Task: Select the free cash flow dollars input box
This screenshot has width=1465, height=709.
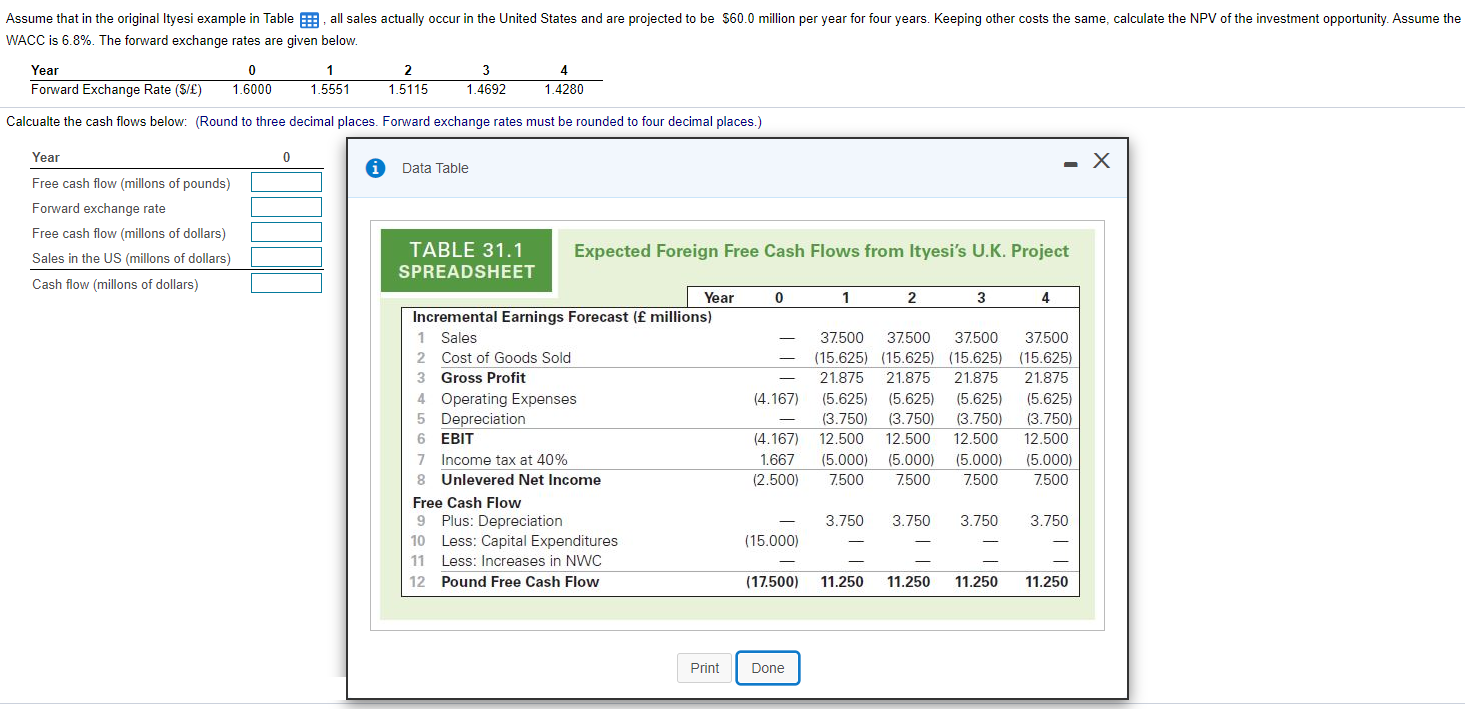Action: coord(286,232)
